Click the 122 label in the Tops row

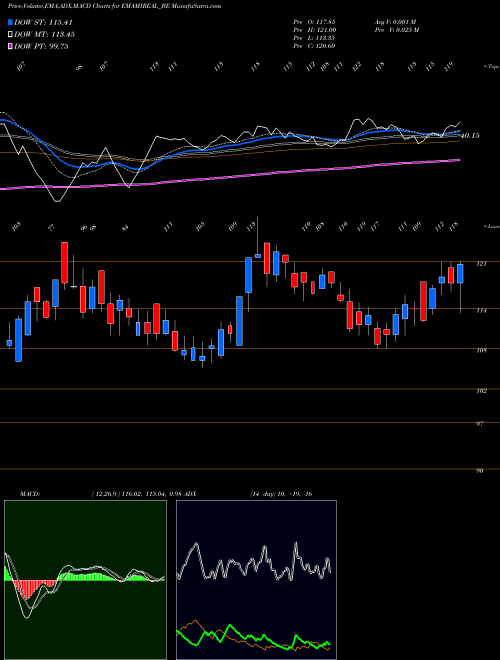pos(357,67)
